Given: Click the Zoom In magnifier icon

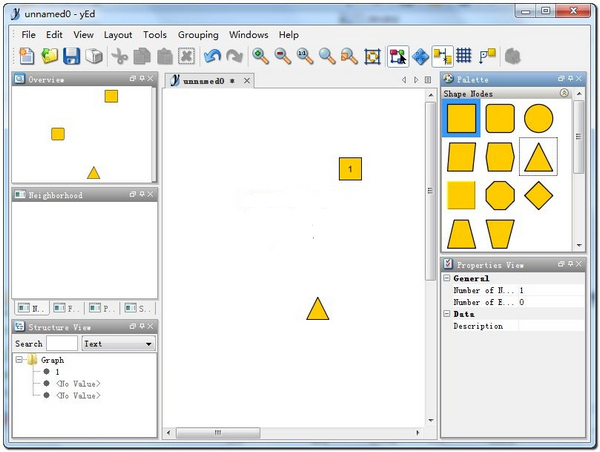Looking at the screenshot, I should (260, 57).
